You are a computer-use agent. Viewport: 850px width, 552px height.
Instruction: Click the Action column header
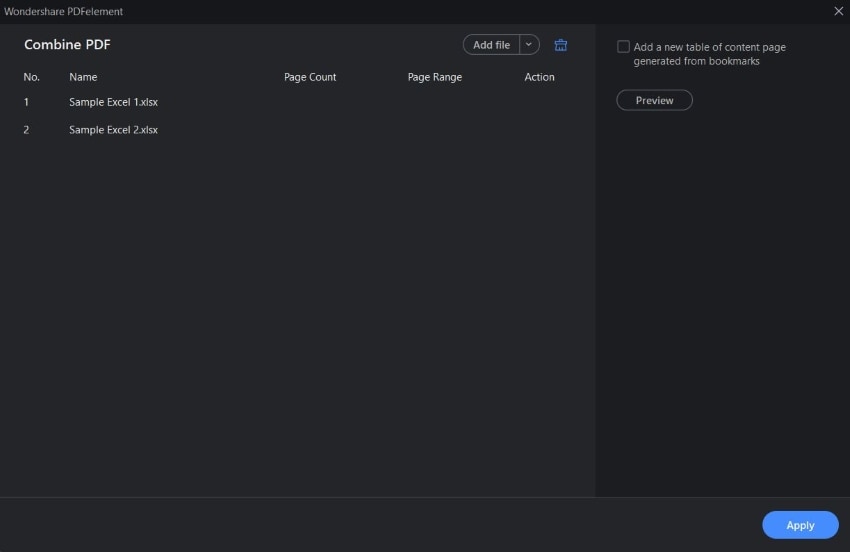point(539,77)
